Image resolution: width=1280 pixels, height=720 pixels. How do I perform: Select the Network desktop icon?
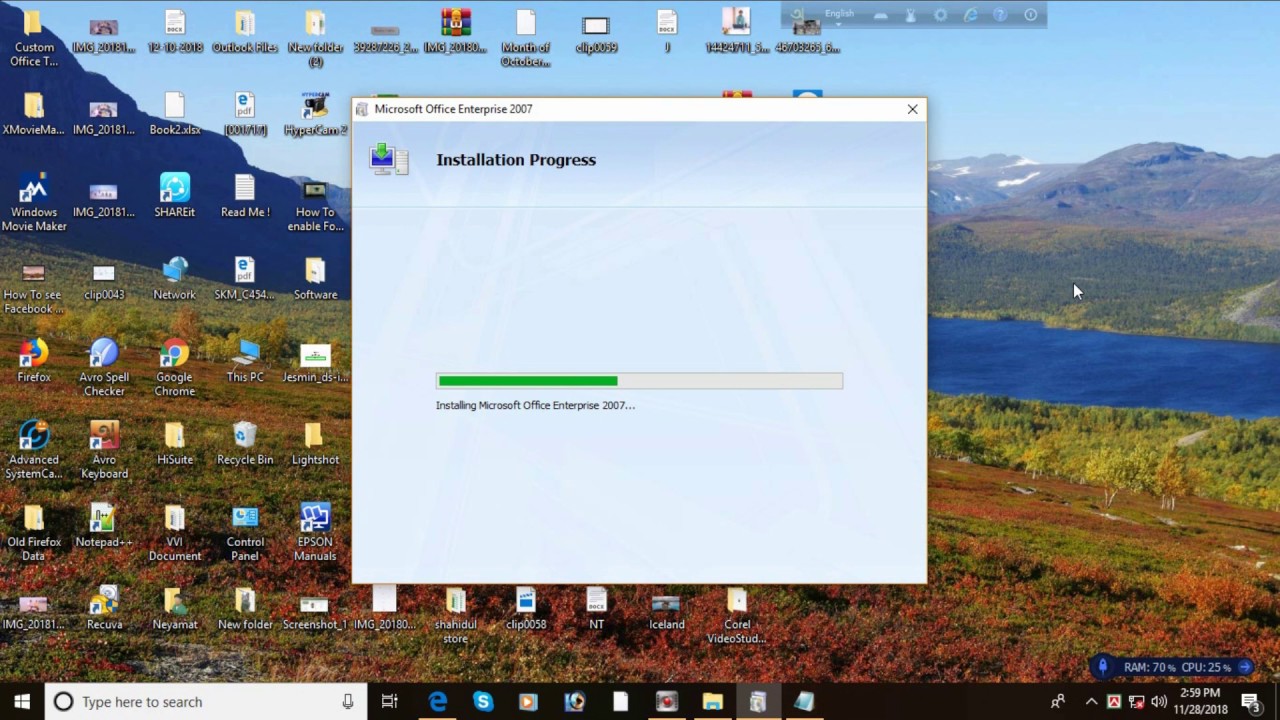tap(174, 278)
